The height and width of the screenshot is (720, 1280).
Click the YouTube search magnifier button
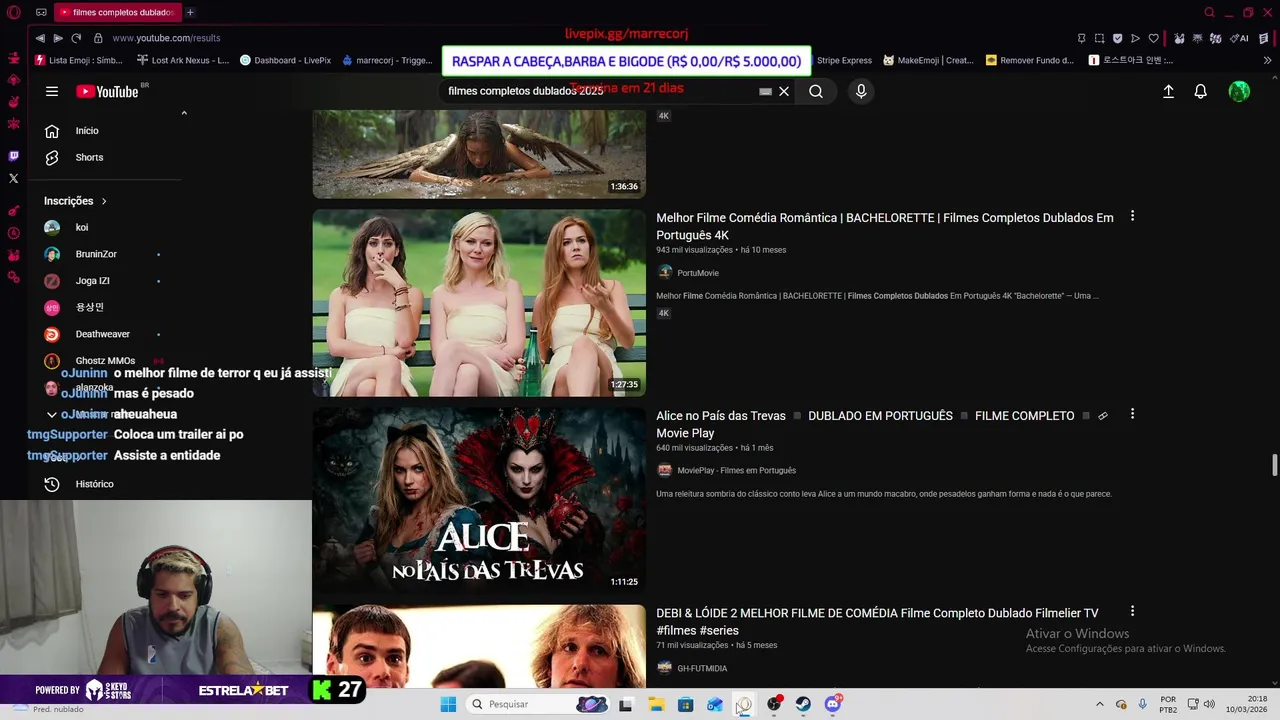click(816, 91)
